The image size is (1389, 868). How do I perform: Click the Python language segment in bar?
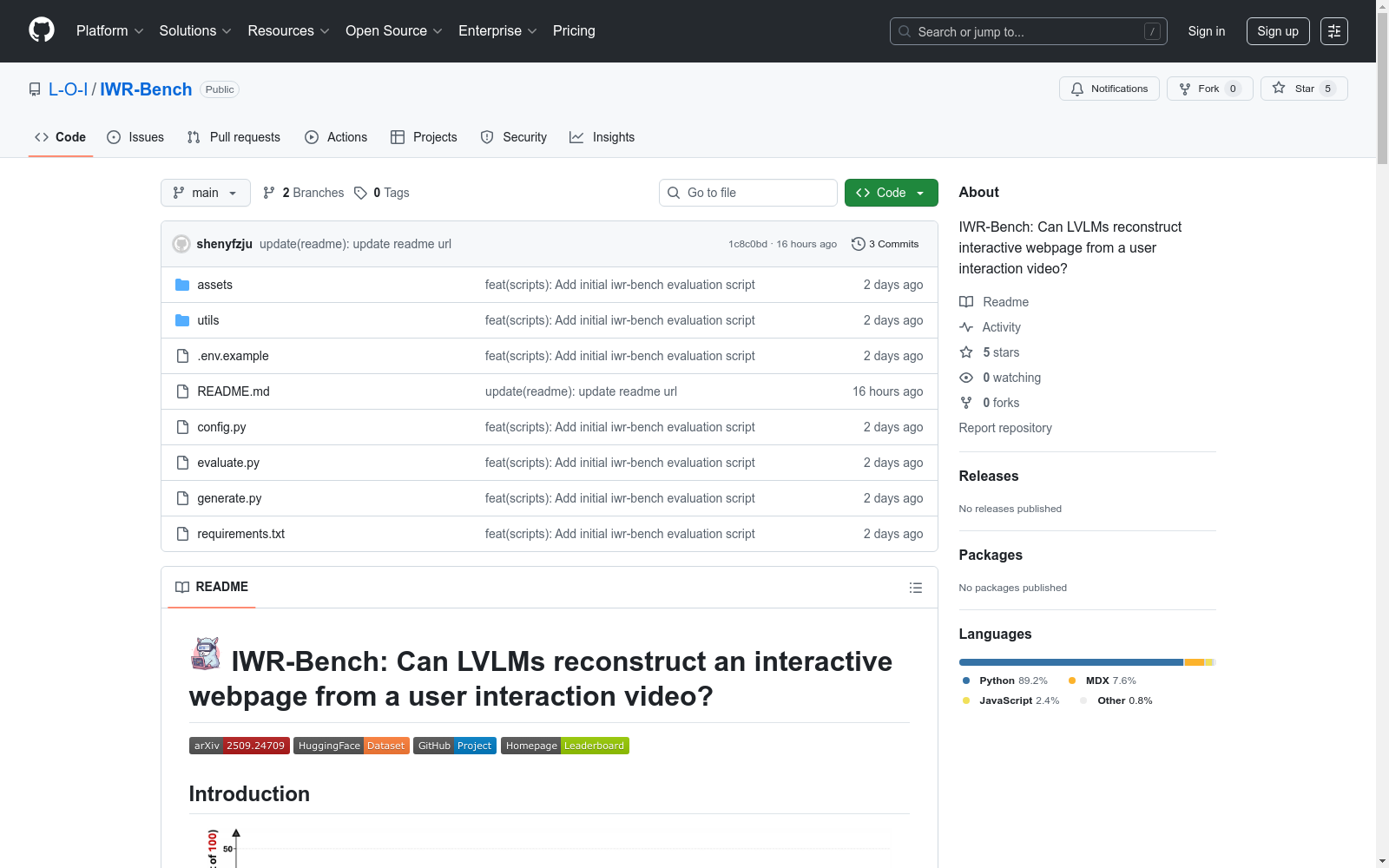(1071, 662)
